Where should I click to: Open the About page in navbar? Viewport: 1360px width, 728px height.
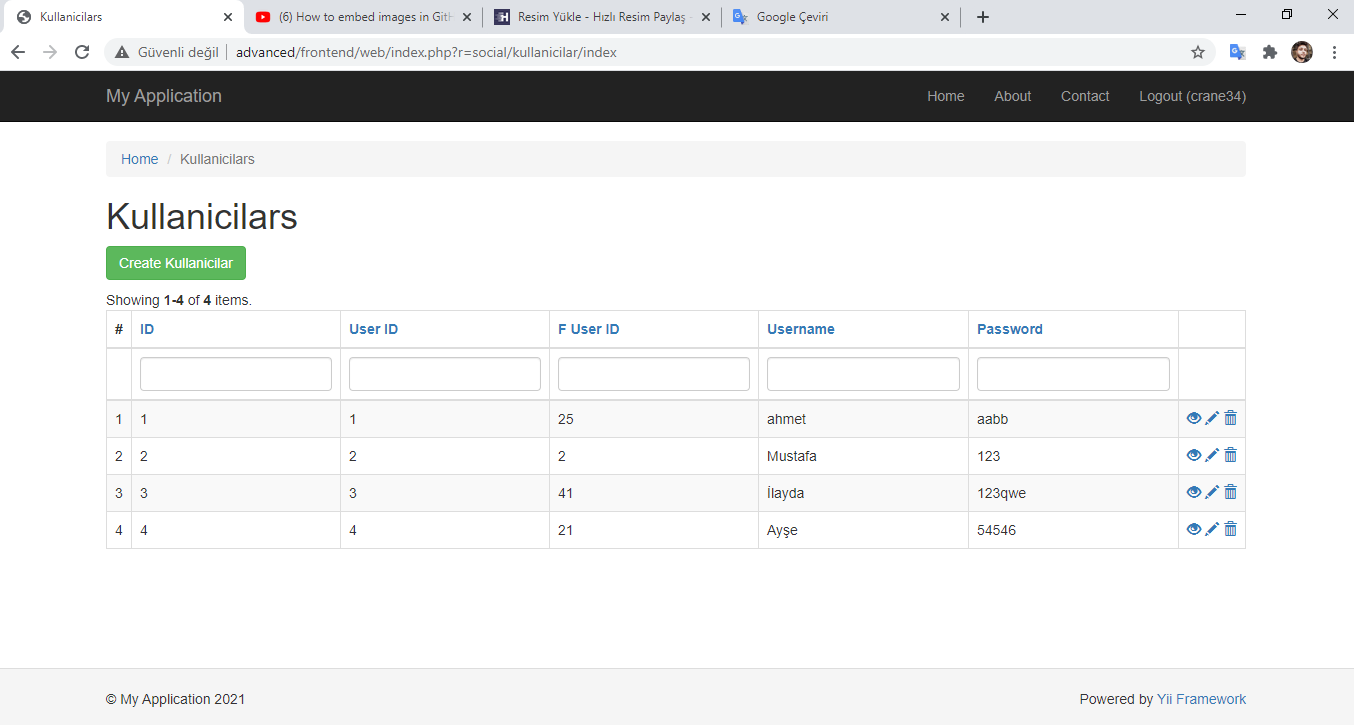[x=1012, y=96]
